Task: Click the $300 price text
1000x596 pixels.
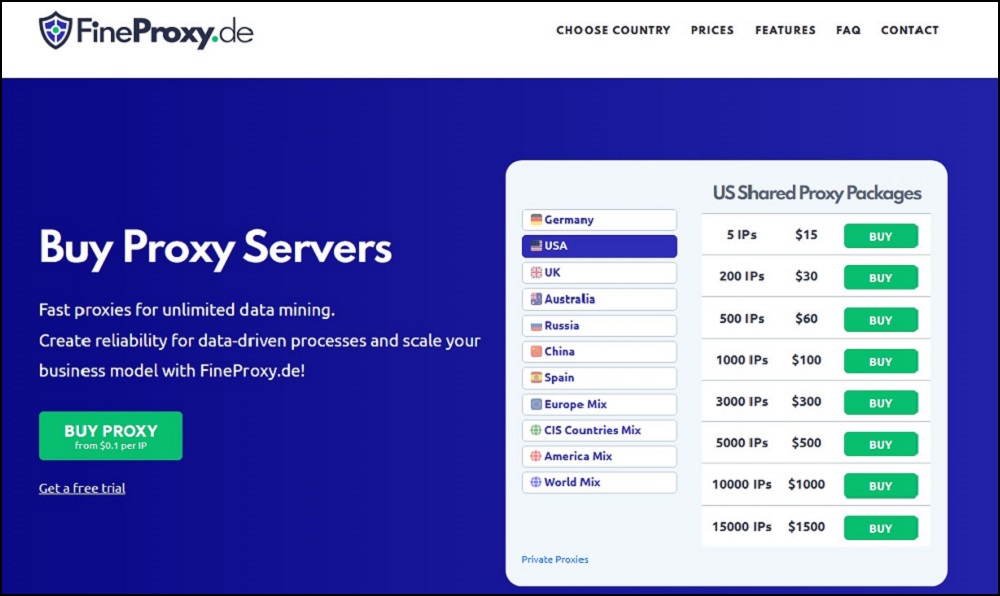Action: tap(806, 401)
